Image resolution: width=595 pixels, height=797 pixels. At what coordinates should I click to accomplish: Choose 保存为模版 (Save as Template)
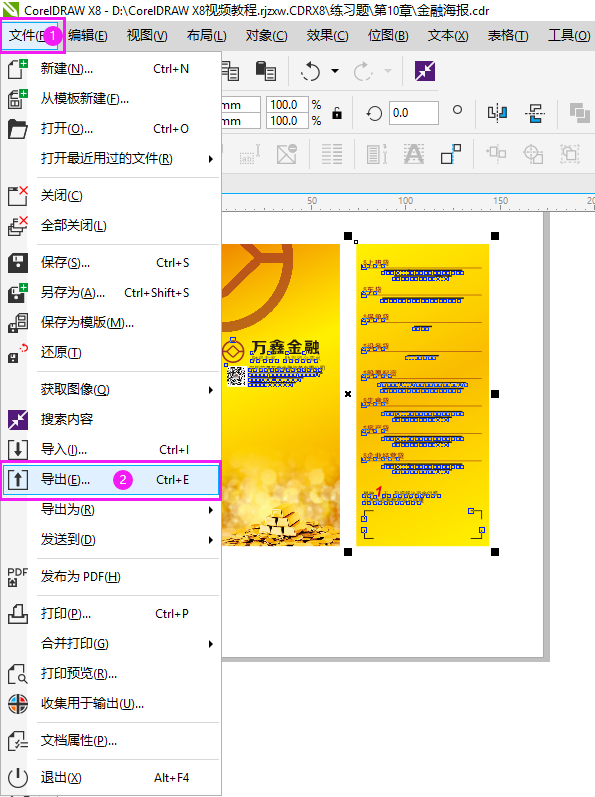tap(111, 322)
